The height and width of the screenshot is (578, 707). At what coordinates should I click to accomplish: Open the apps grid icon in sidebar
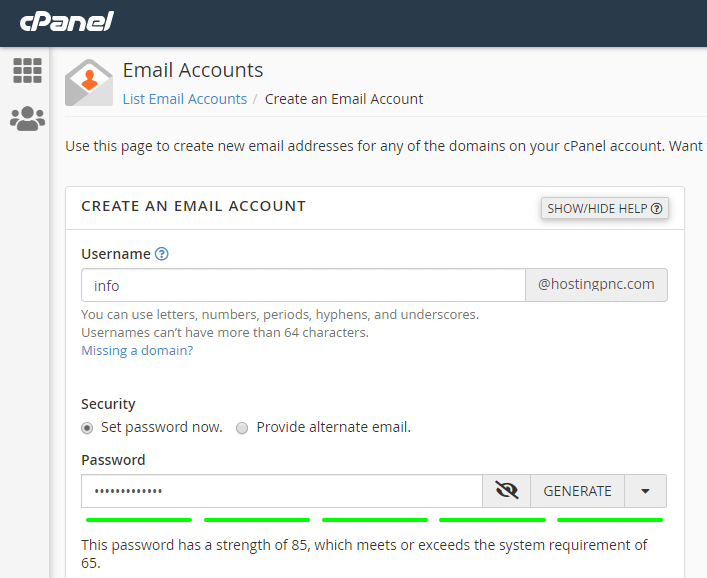click(27, 70)
